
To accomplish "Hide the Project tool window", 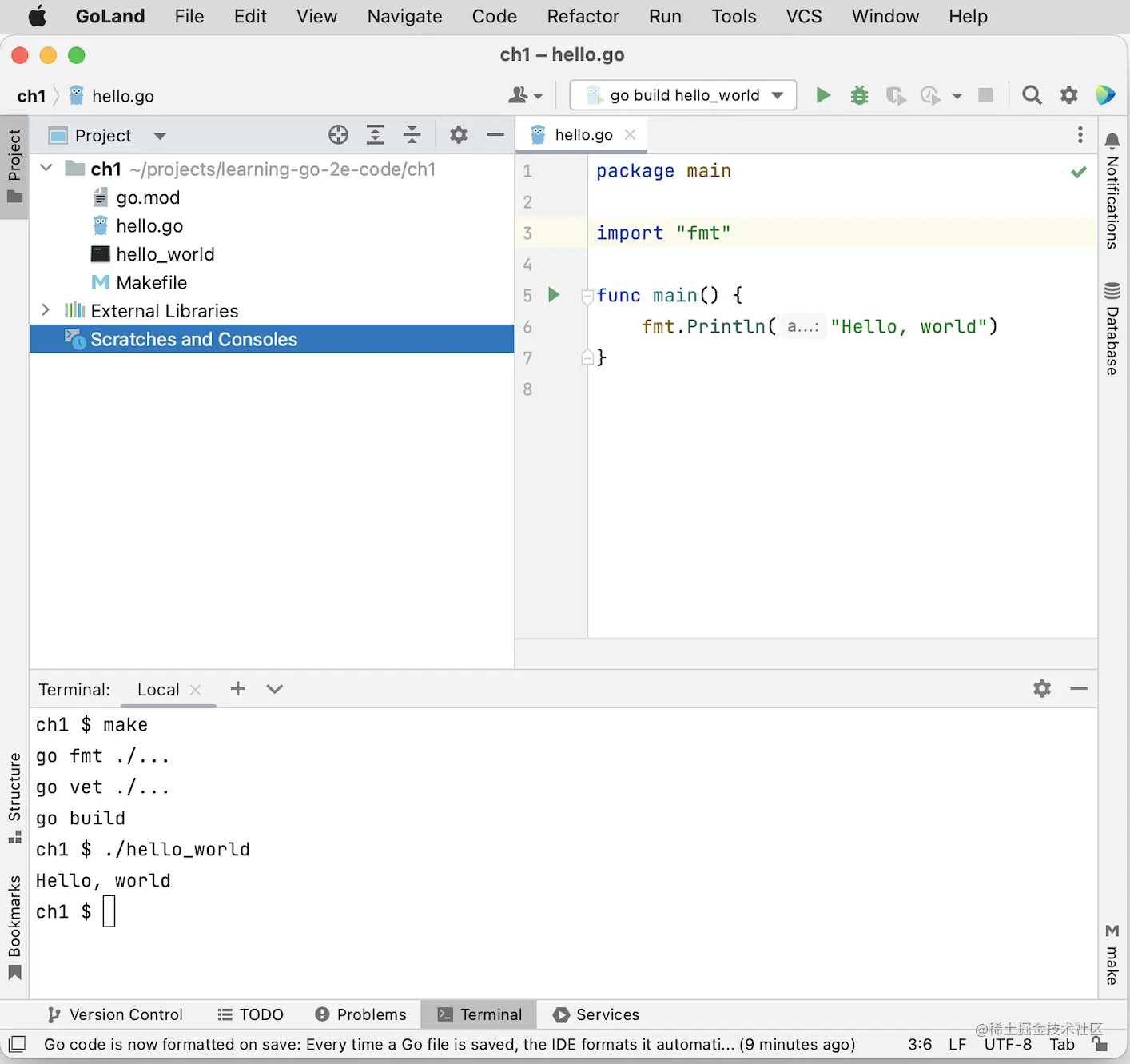I will tap(495, 135).
